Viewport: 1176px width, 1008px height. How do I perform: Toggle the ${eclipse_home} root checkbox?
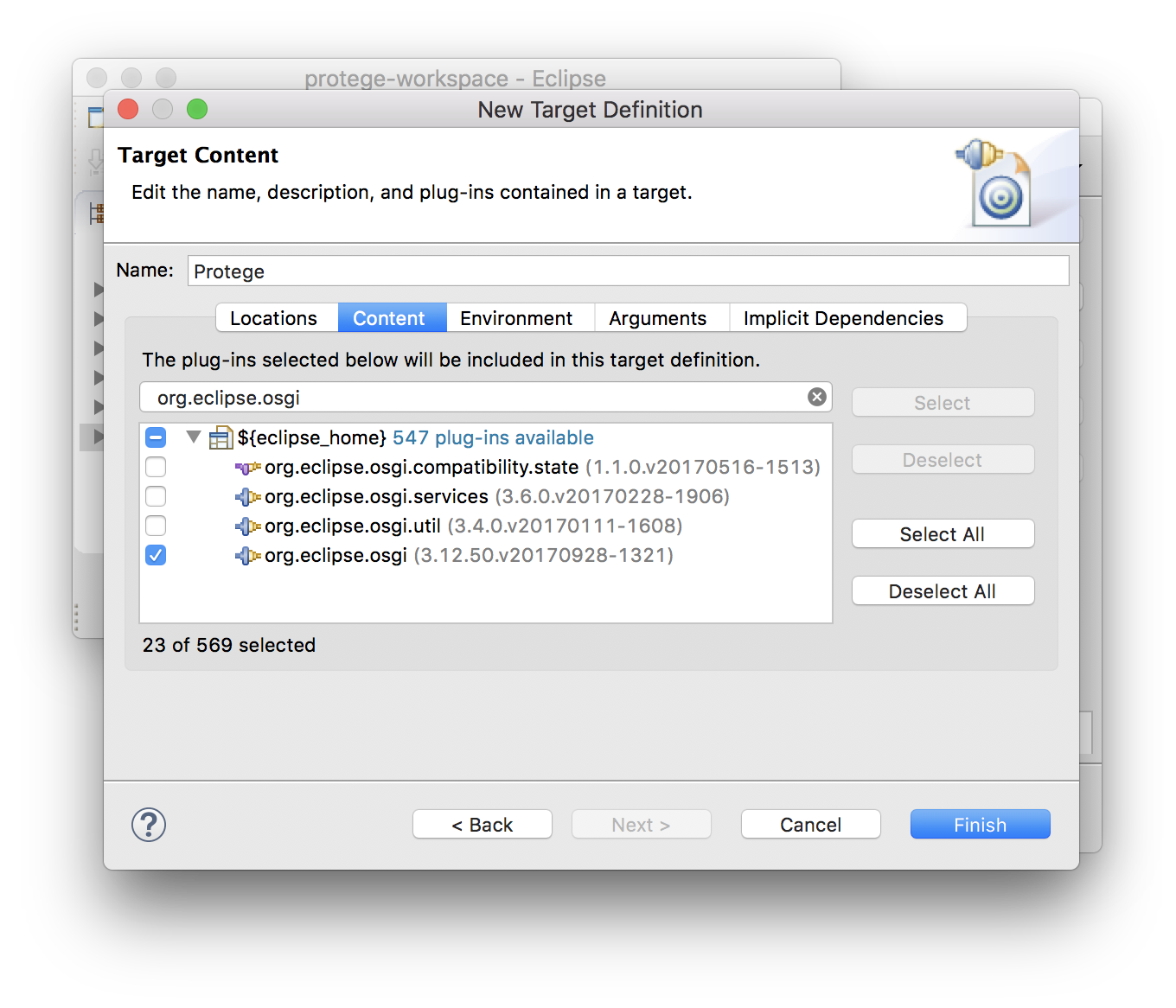pyautogui.click(x=156, y=437)
